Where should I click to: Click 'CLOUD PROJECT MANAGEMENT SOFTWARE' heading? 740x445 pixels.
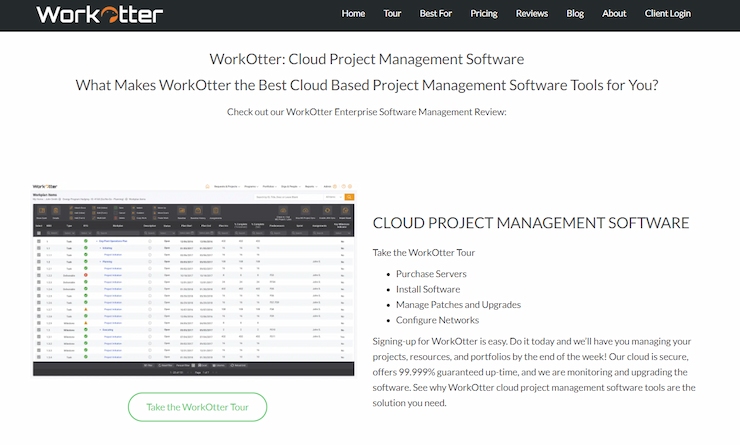(x=531, y=223)
